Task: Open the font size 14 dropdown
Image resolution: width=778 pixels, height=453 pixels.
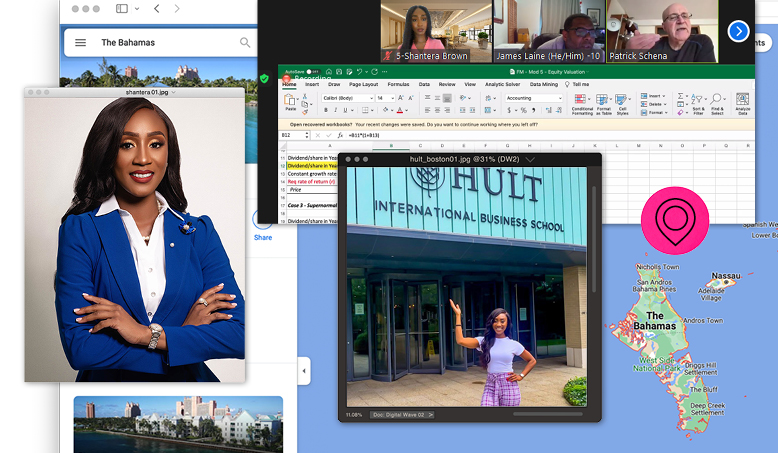Action: [385, 98]
